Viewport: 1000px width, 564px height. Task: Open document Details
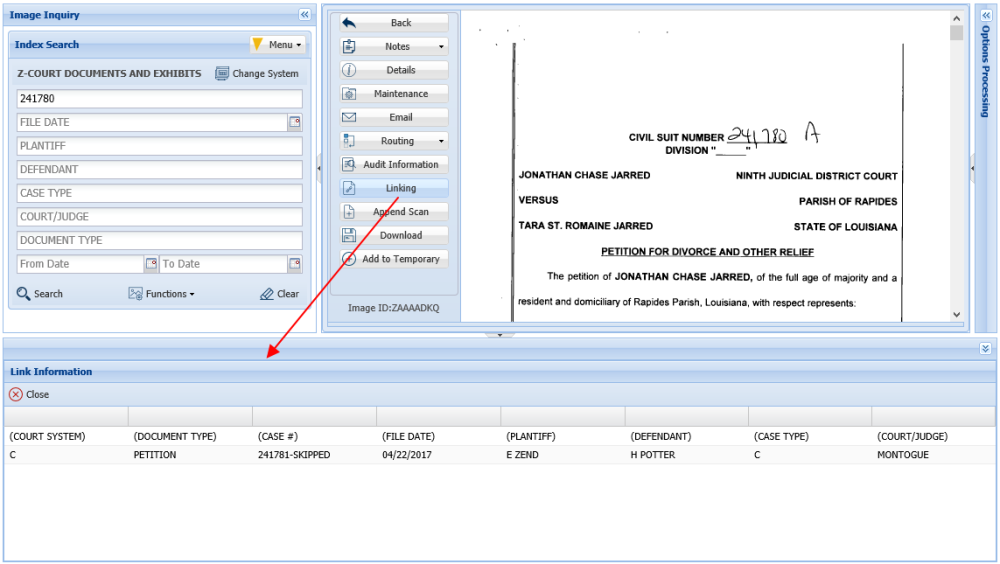click(x=393, y=70)
